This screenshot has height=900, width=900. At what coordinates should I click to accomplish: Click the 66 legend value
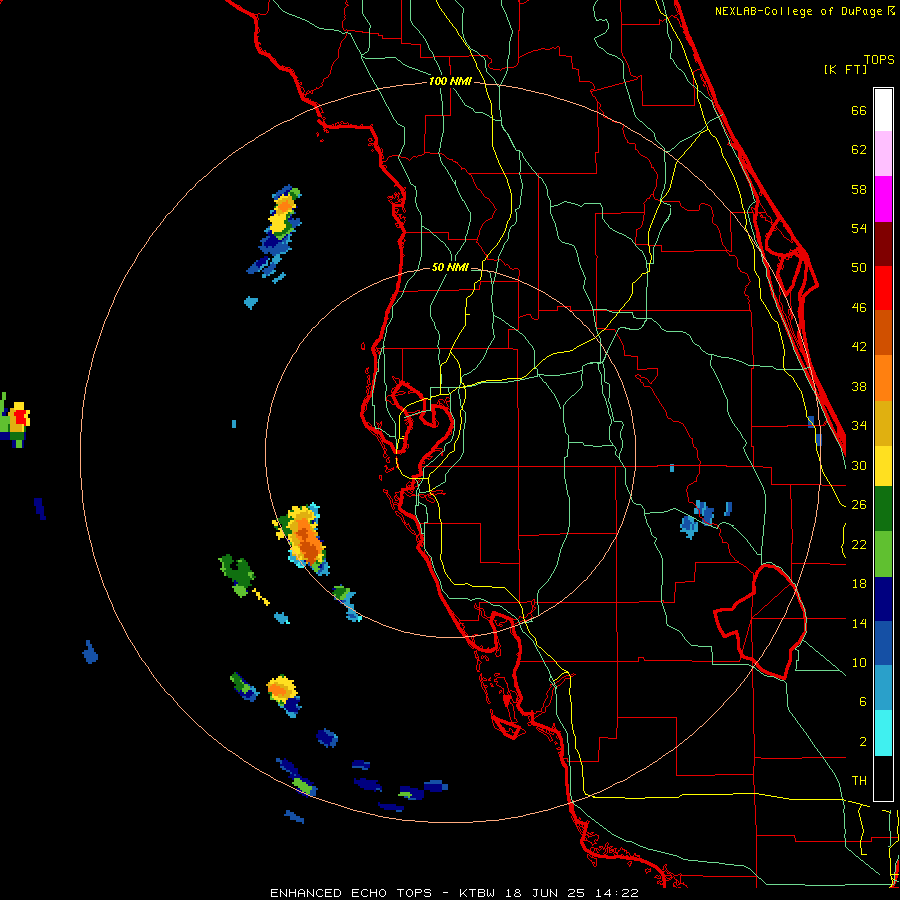tap(859, 111)
